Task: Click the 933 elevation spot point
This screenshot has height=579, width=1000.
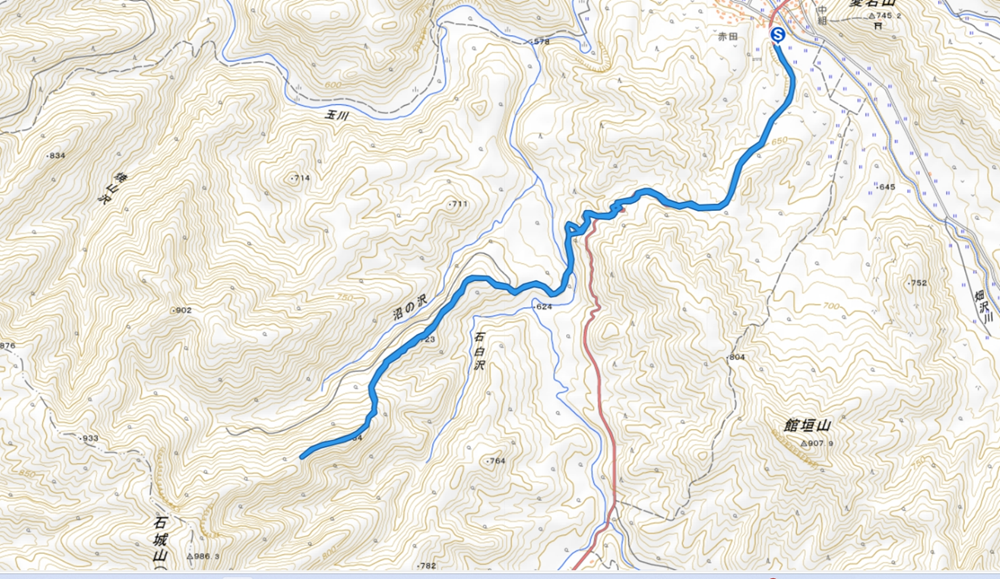Action: 81,439
